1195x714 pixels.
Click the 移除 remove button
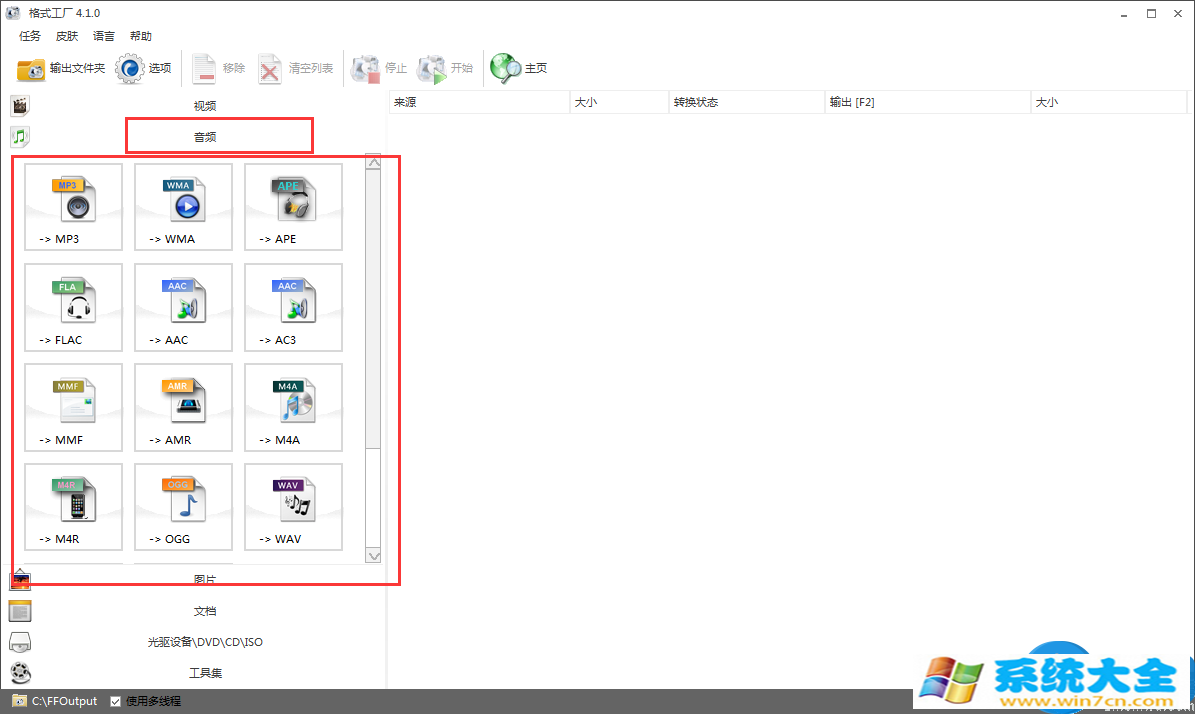coord(219,69)
